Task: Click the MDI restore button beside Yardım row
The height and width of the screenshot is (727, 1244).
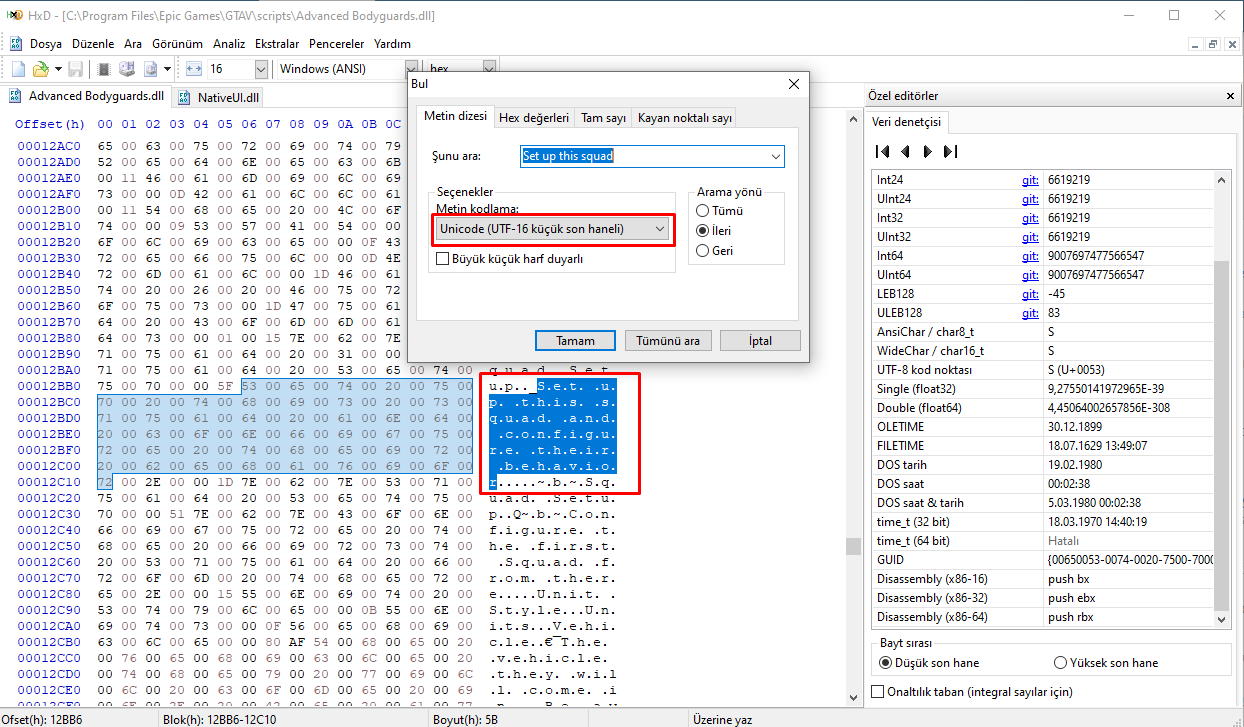Action: [x=1212, y=44]
